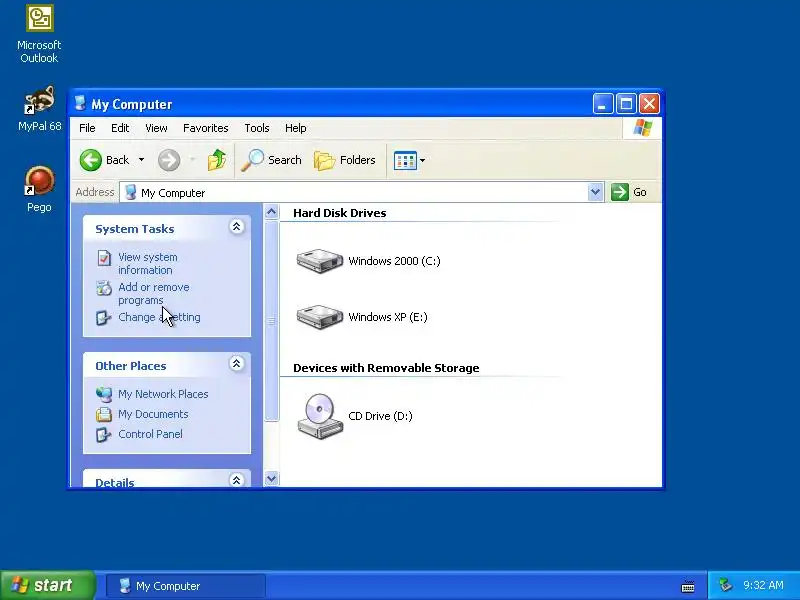Open the Favorites menu

pyautogui.click(x=206, y=128)
